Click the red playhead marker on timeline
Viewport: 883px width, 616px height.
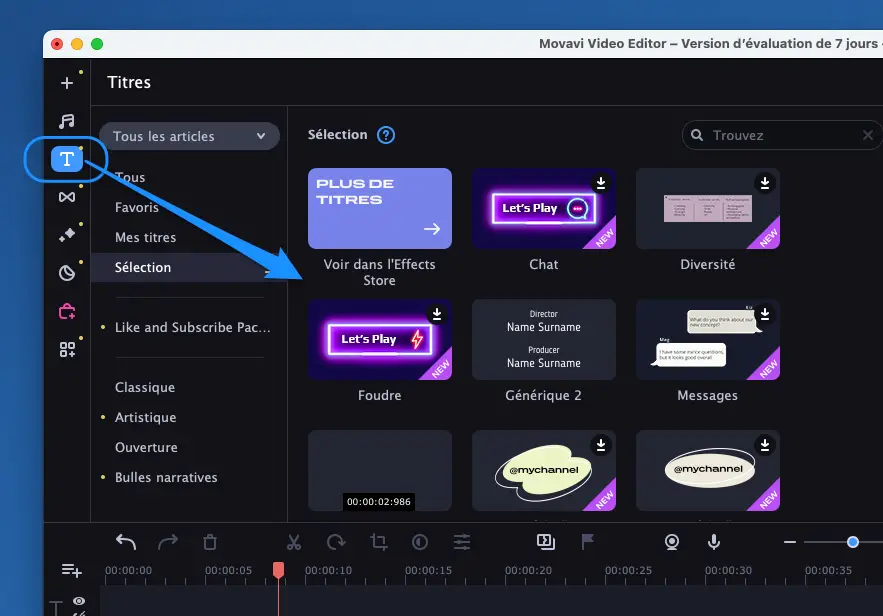(x=278, y=570)
